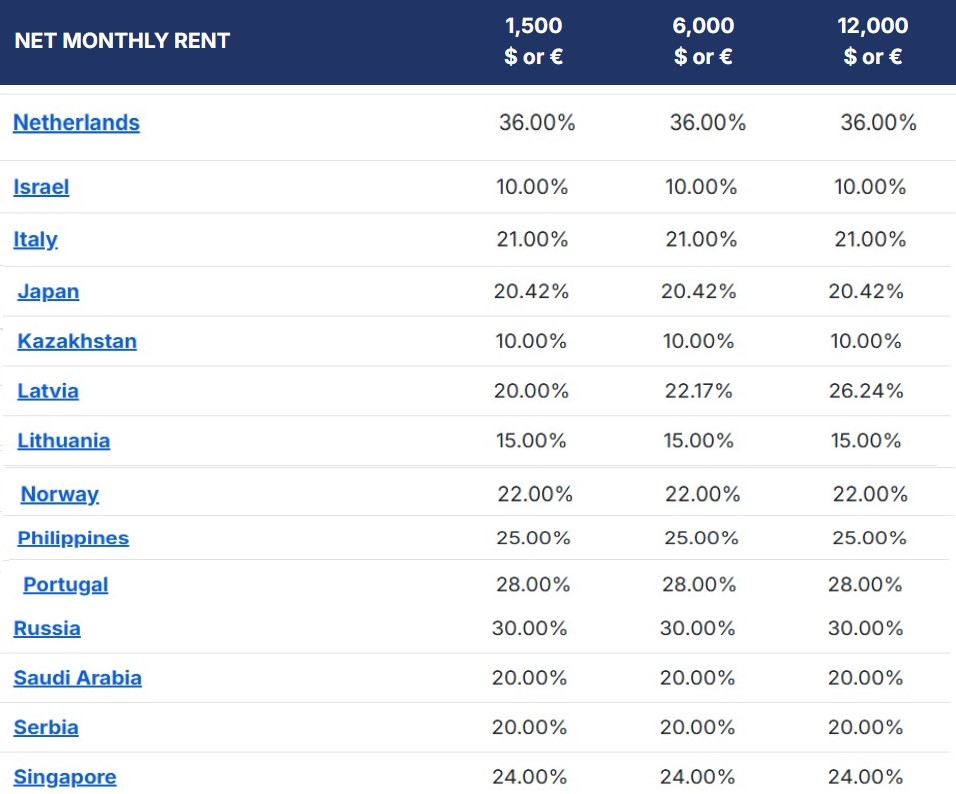Open the Singapore country link
Image resolution: width=956 pixels, height=794 pixels.
coord(65,777)
